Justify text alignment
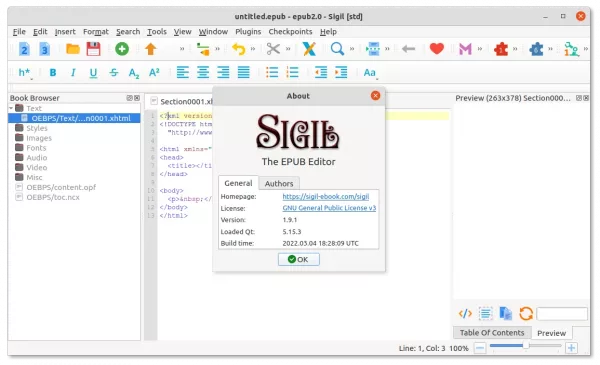The height and width of the screenshot is (365, 600). coord(243,72)
